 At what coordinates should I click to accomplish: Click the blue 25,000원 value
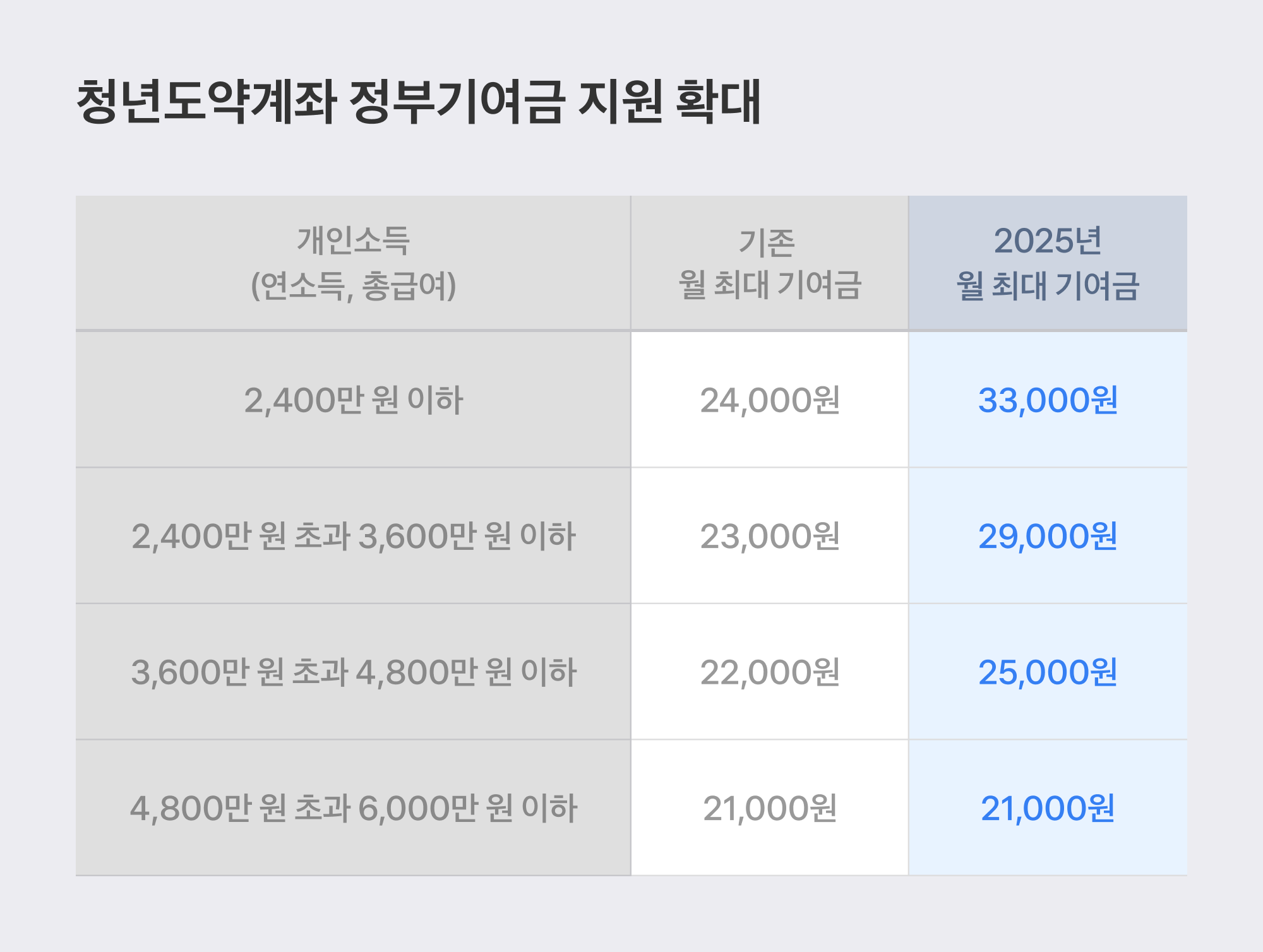1048,672
